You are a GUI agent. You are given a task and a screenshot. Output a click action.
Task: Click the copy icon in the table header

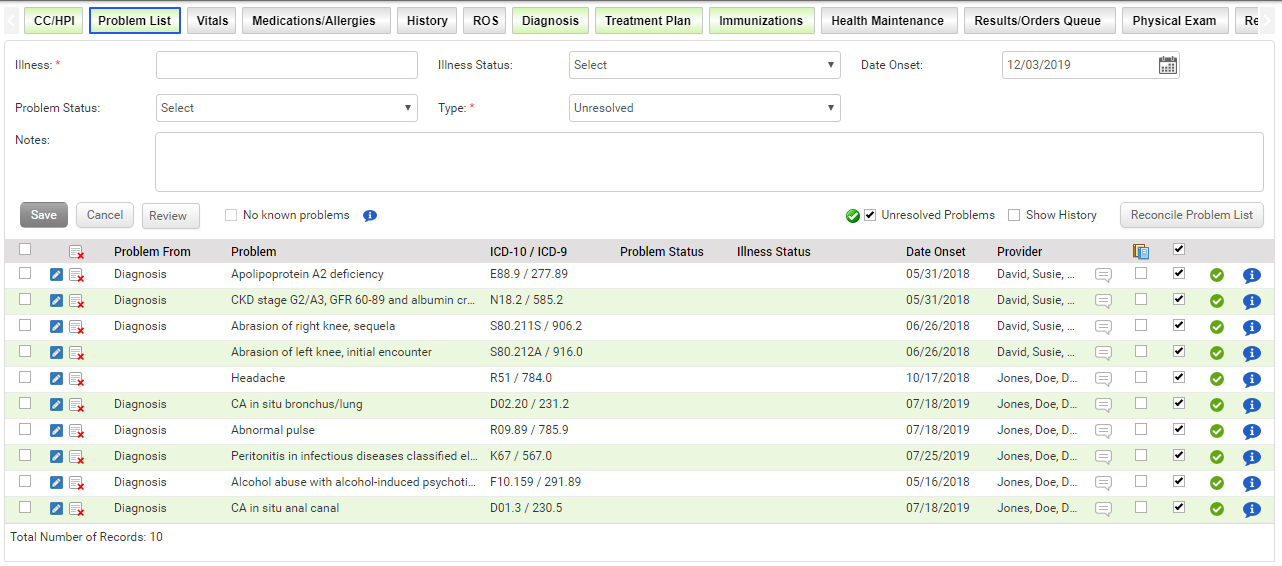point(1140,251)
